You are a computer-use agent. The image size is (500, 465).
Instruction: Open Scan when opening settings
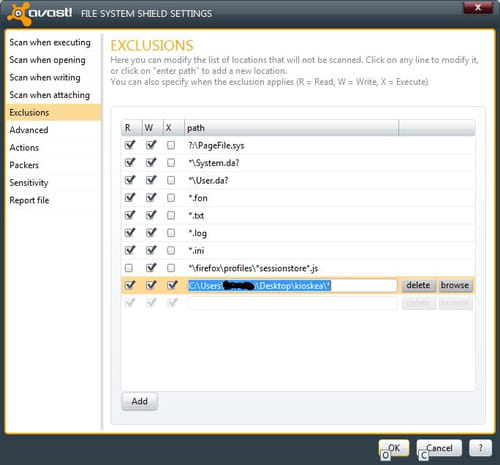pos(47,60)
